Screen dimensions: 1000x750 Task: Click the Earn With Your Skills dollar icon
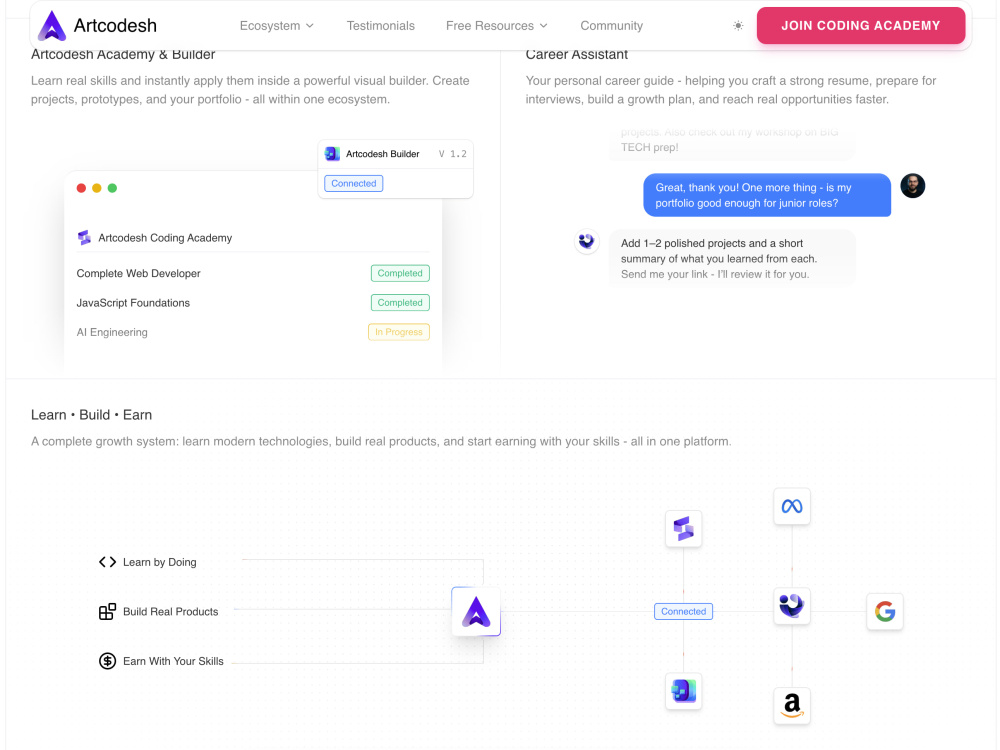click(x=107, y=661)
